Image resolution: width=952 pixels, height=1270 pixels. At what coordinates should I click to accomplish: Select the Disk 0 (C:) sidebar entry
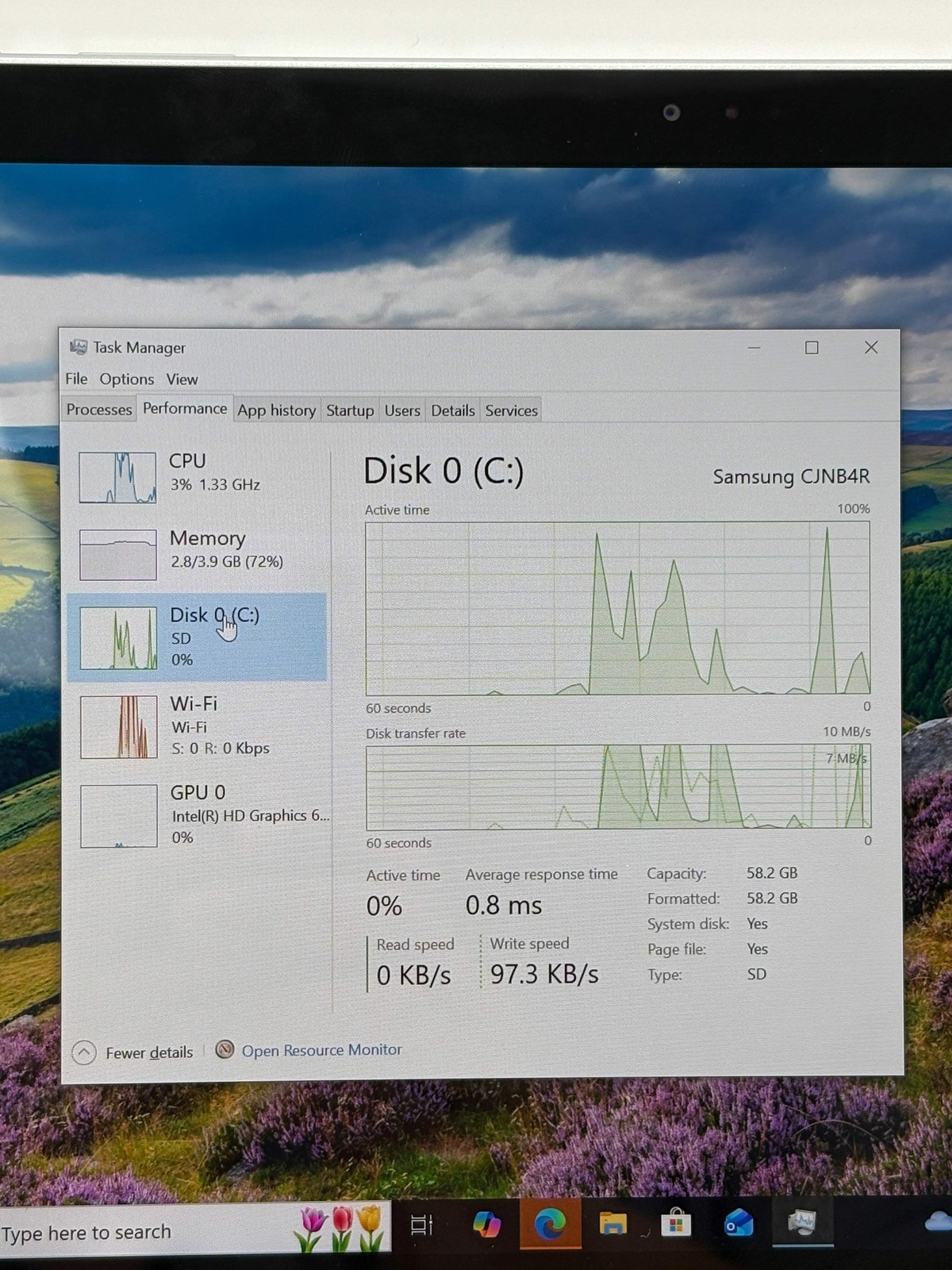click(197, 637)
